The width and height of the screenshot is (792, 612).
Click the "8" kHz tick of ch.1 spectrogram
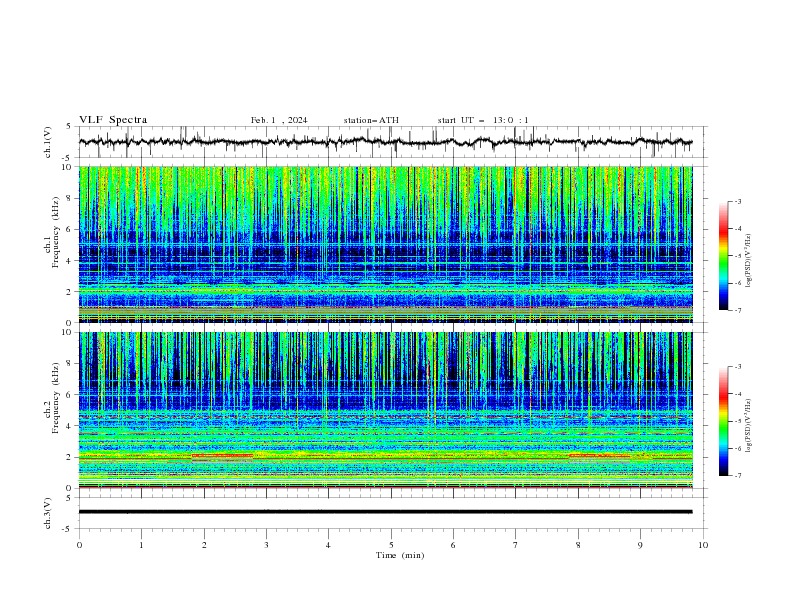70,198
